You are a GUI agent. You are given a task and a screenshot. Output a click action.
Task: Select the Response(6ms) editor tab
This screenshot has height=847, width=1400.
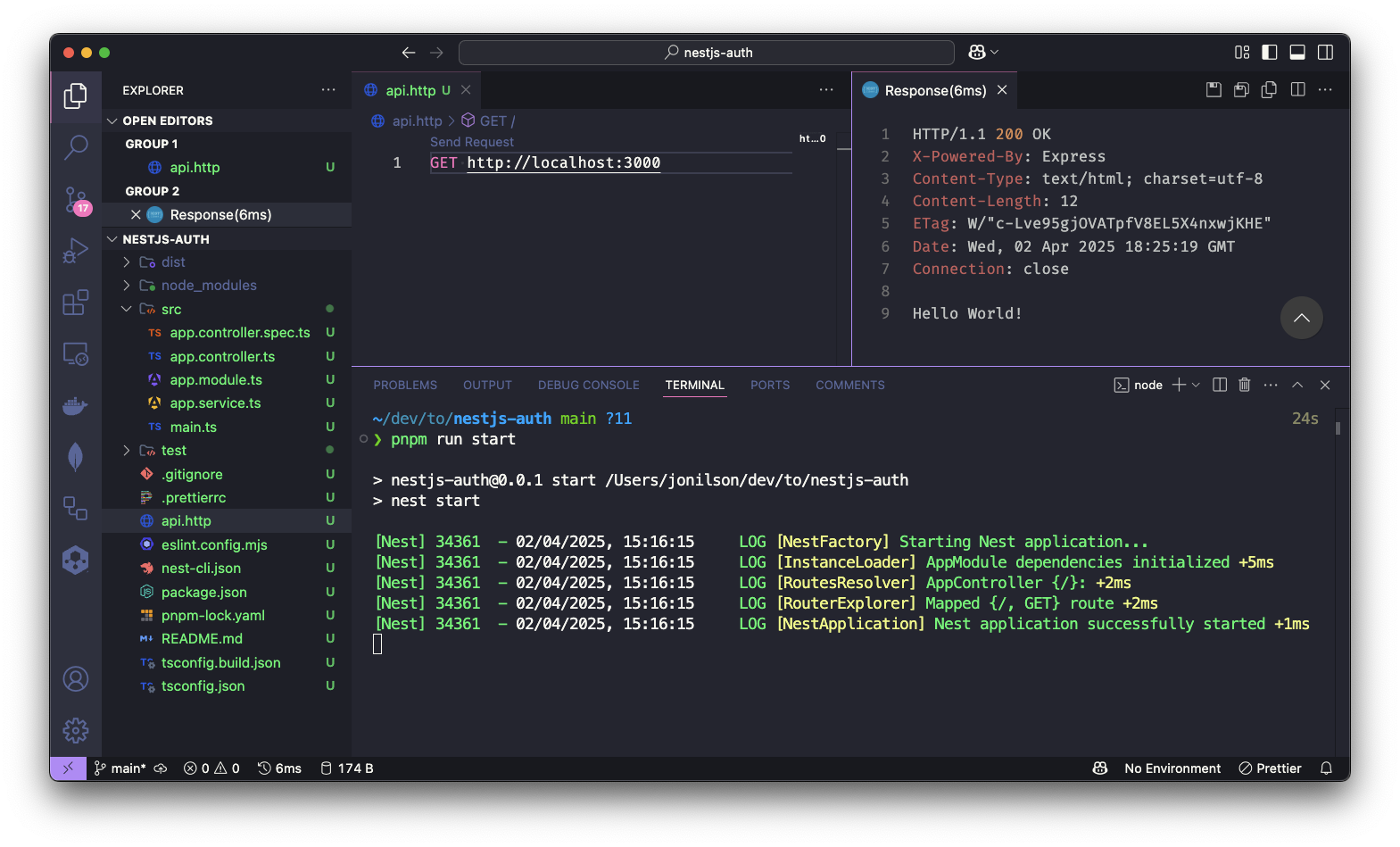tap(935, 90)
